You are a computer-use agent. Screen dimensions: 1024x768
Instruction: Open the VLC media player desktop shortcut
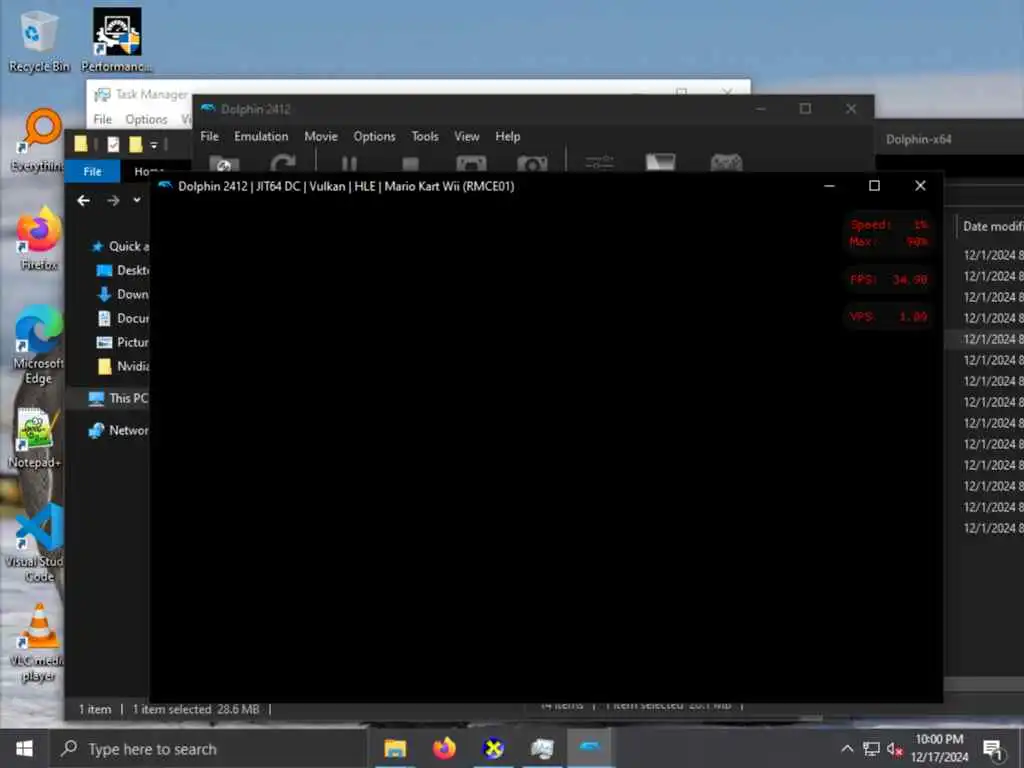[x=38, y=643]
